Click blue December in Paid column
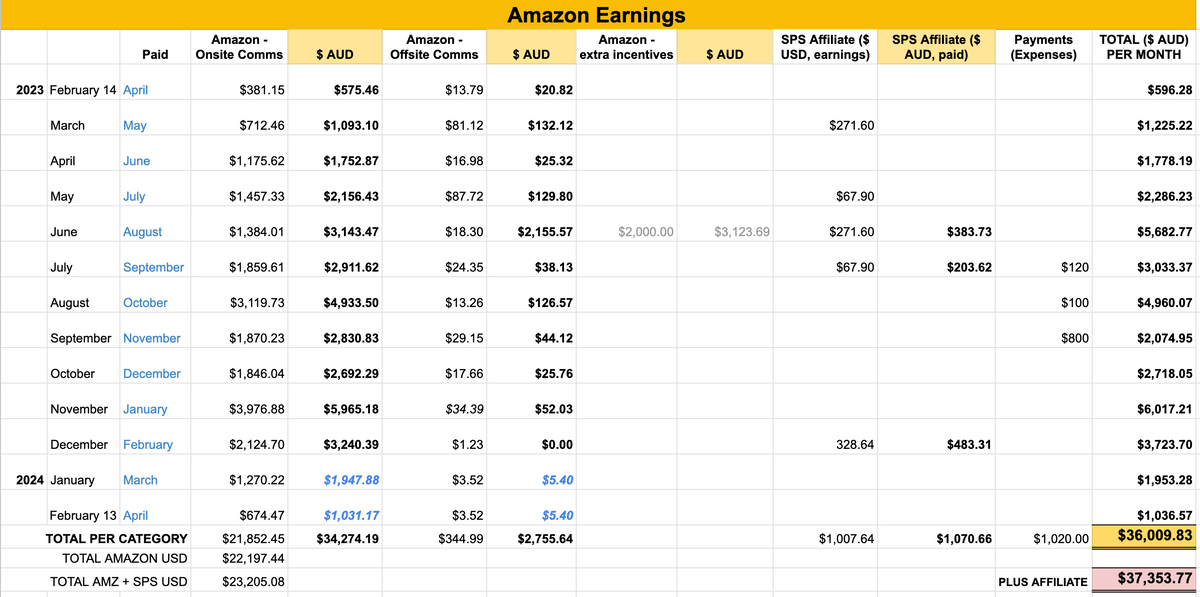The image size is (1200, 597). point(151,374)
